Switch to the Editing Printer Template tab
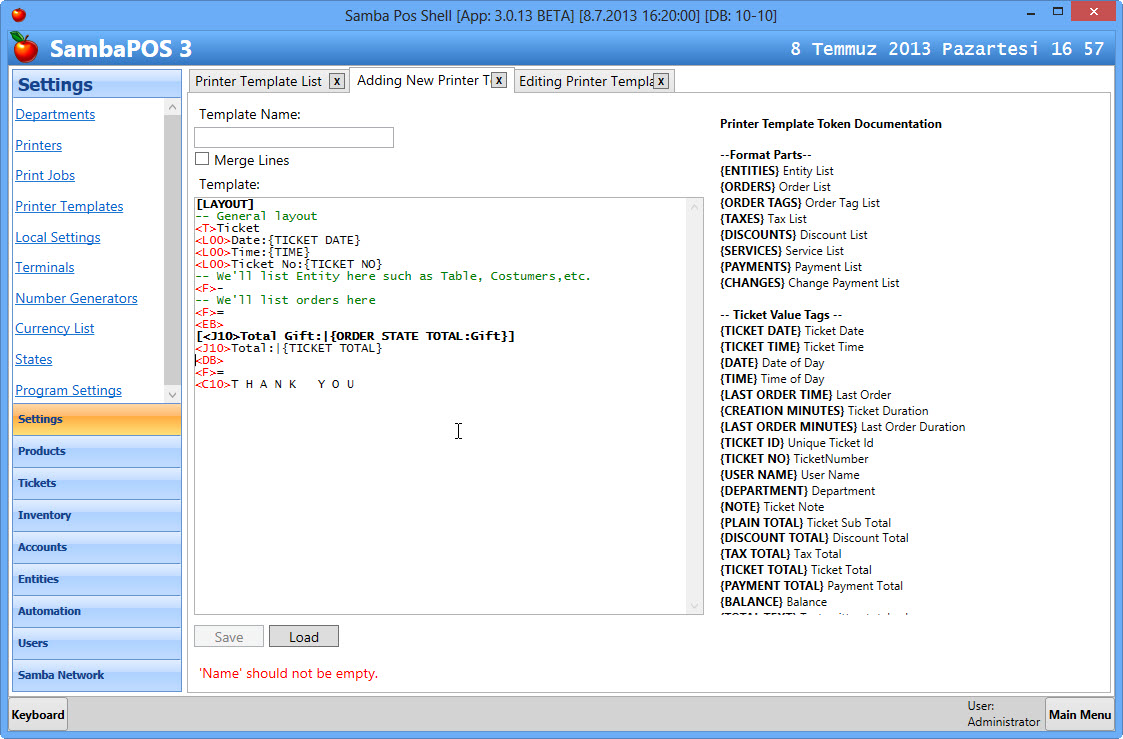 585,81
